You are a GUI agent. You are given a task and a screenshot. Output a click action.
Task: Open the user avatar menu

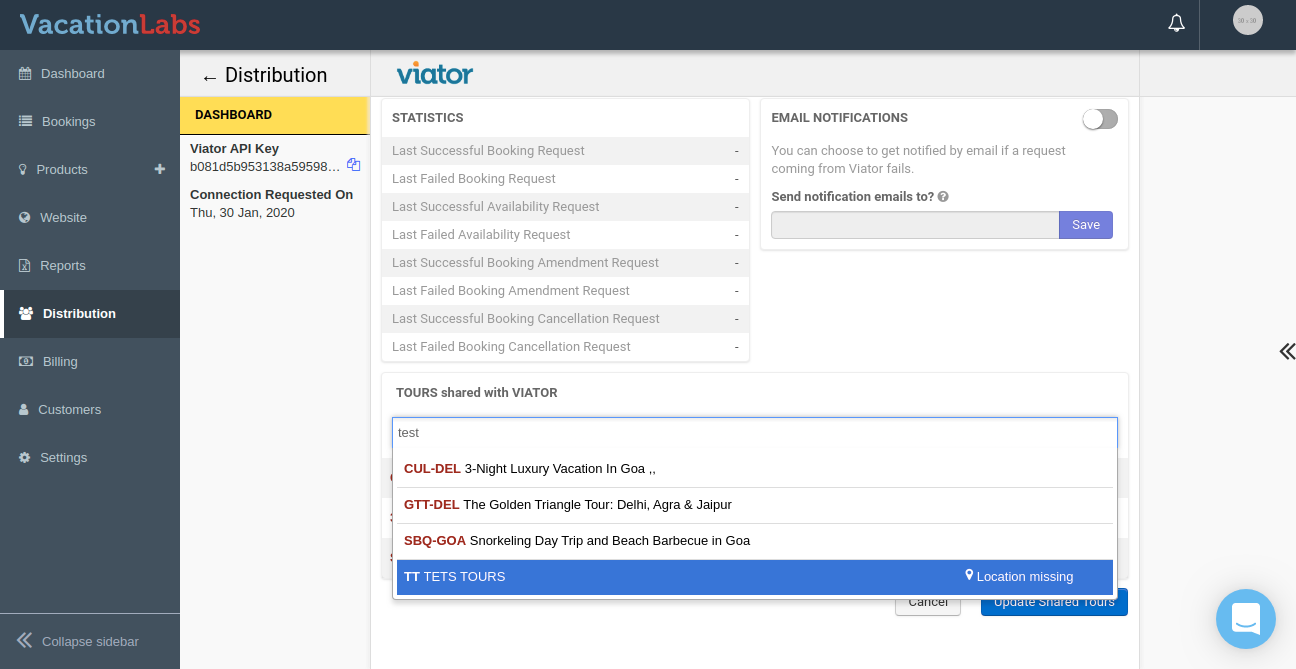point(1247,20)
